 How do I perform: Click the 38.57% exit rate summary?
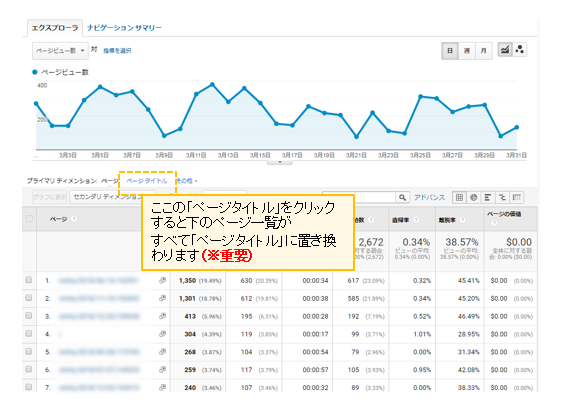click(x=462, y=242)
